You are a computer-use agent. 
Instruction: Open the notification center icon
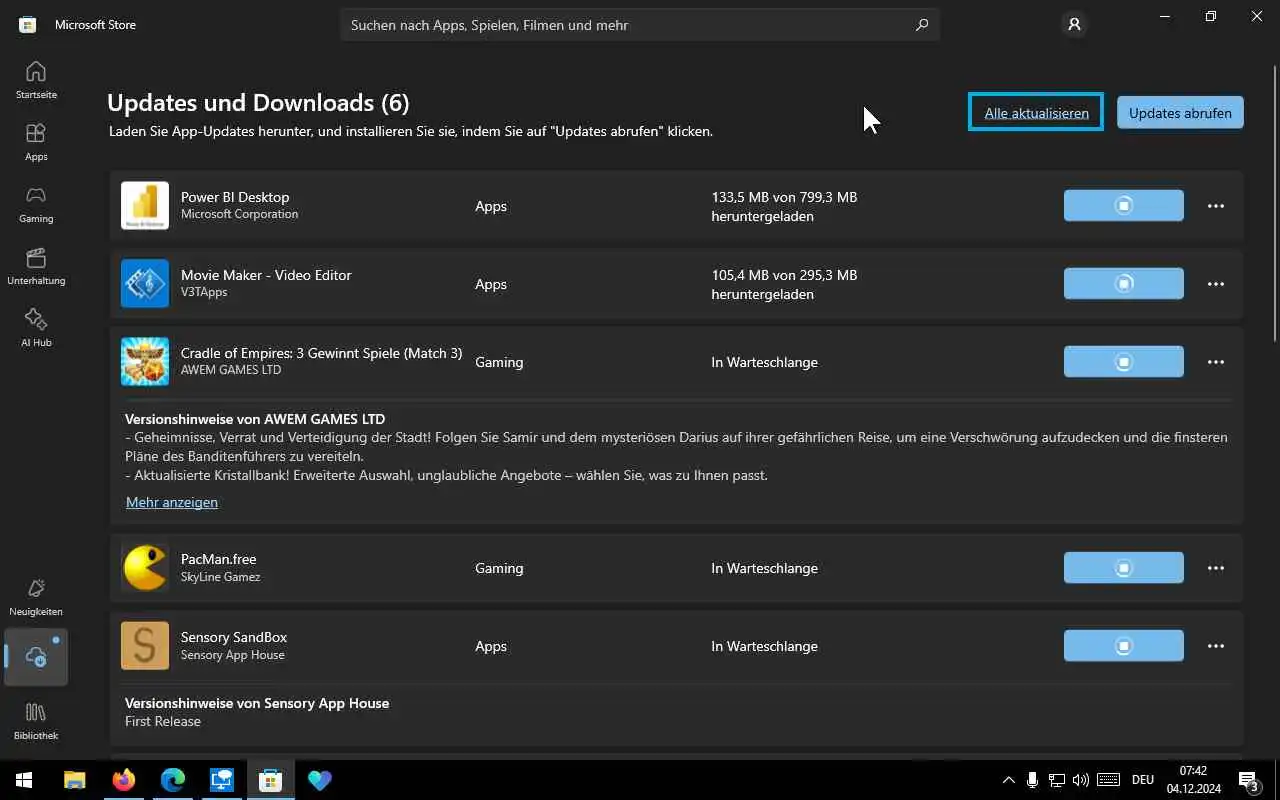pyautogui.click(x=1248, y=780)
